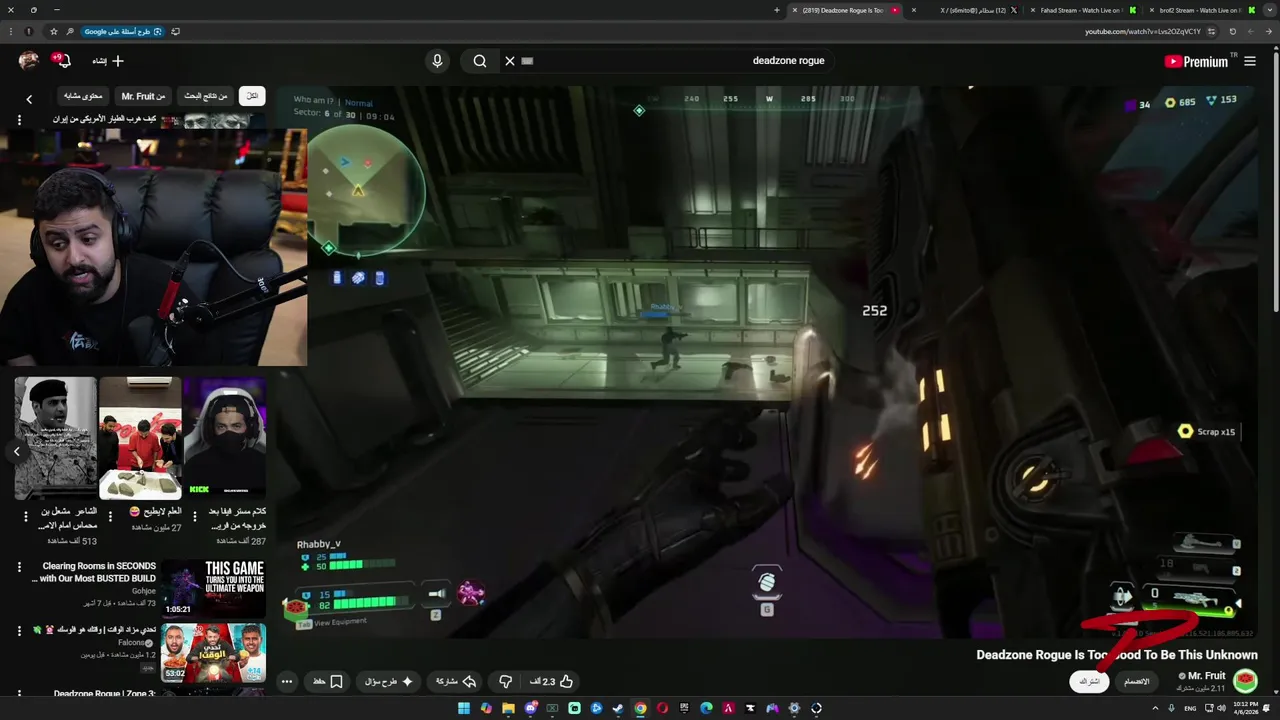Open the KICK masked streamer short

click(225, 438)
